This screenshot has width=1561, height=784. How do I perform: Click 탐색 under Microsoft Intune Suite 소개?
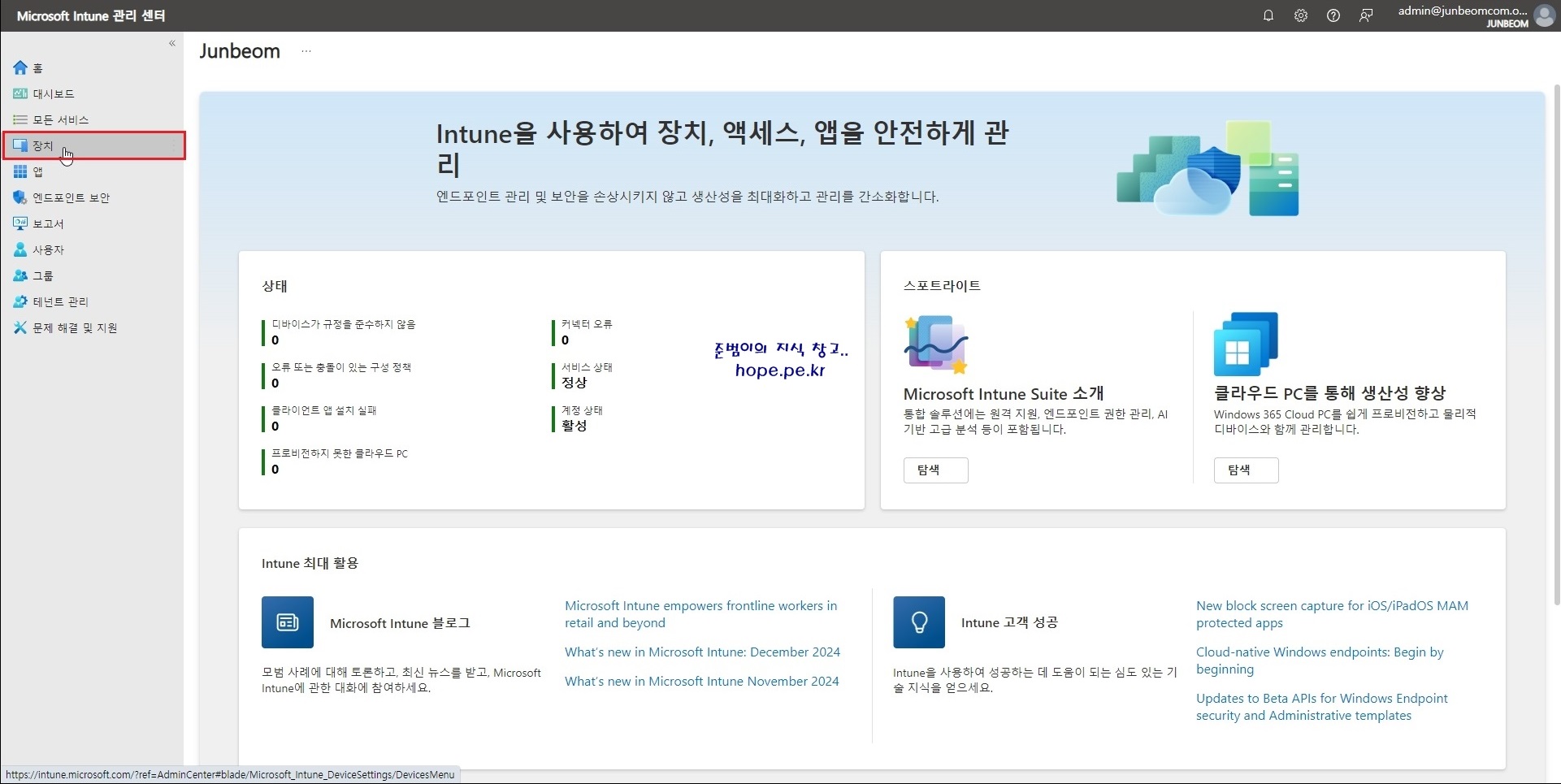point(935,470)
